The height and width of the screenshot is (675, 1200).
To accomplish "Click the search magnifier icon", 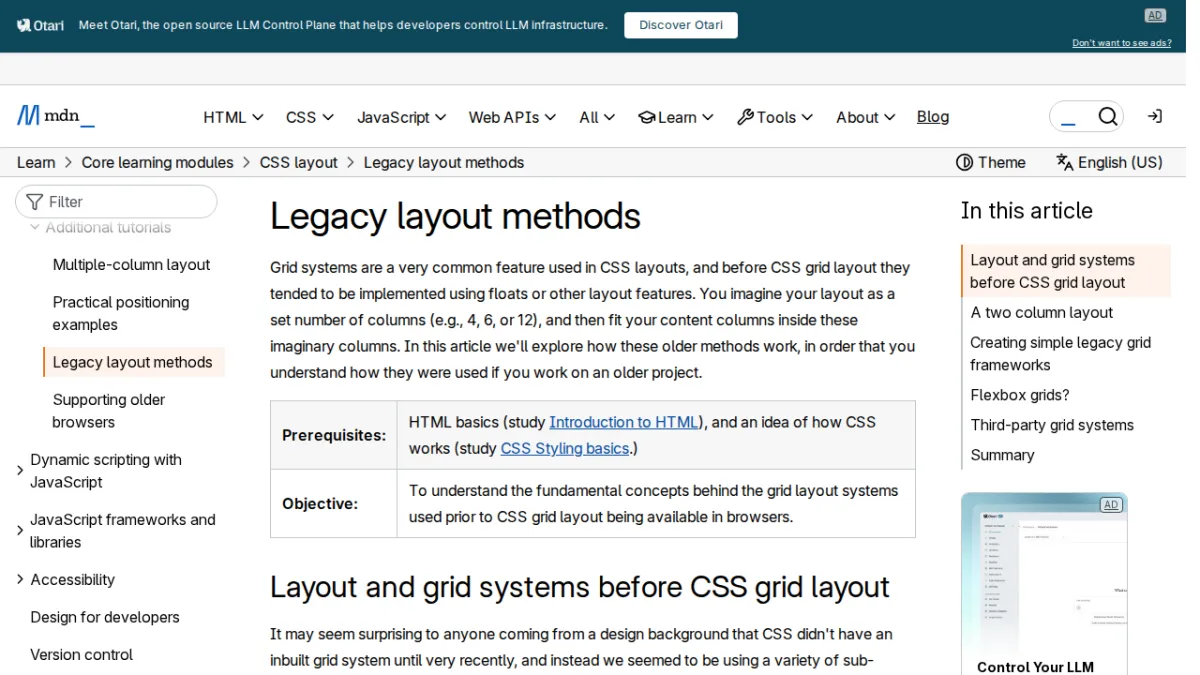I will click(x=1107, y=117).
